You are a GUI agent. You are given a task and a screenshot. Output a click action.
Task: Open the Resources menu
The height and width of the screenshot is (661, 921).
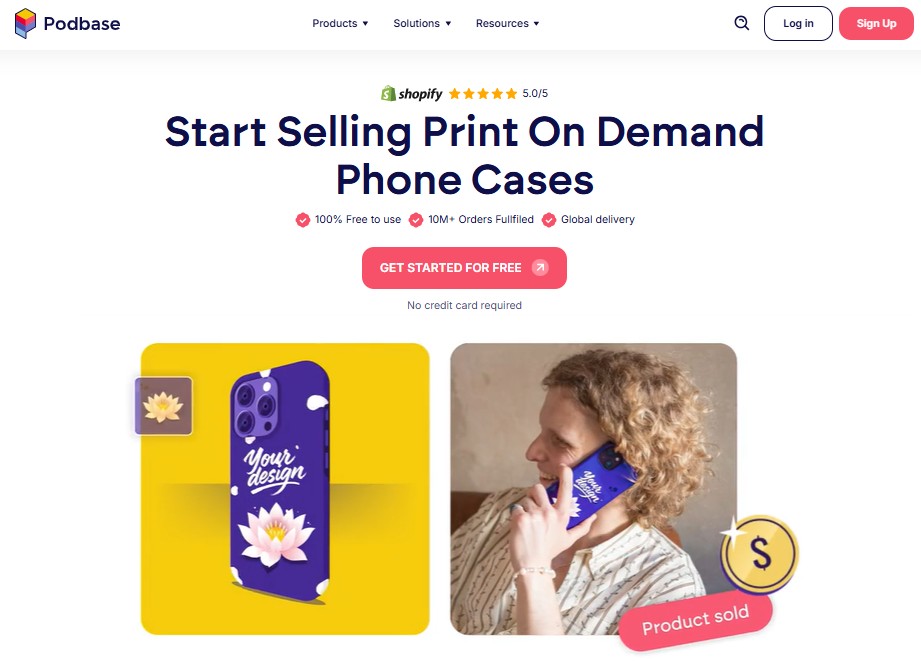click(x=507, y=24)
